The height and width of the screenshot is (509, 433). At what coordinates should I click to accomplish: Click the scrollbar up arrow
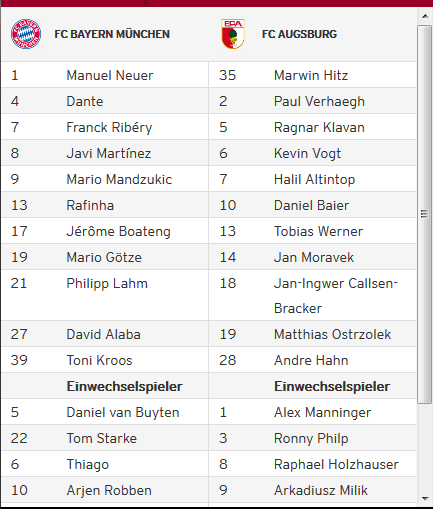tap(425, 16)
